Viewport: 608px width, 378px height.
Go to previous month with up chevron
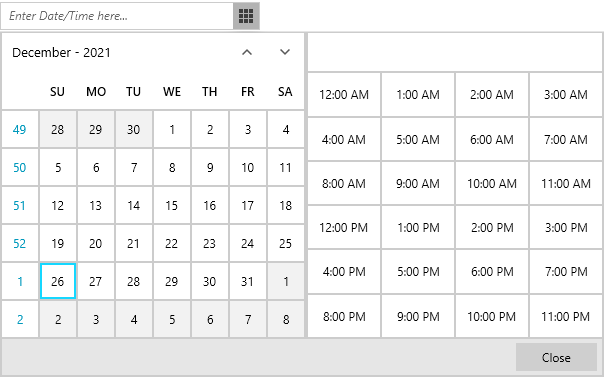(x=247, y=52)
